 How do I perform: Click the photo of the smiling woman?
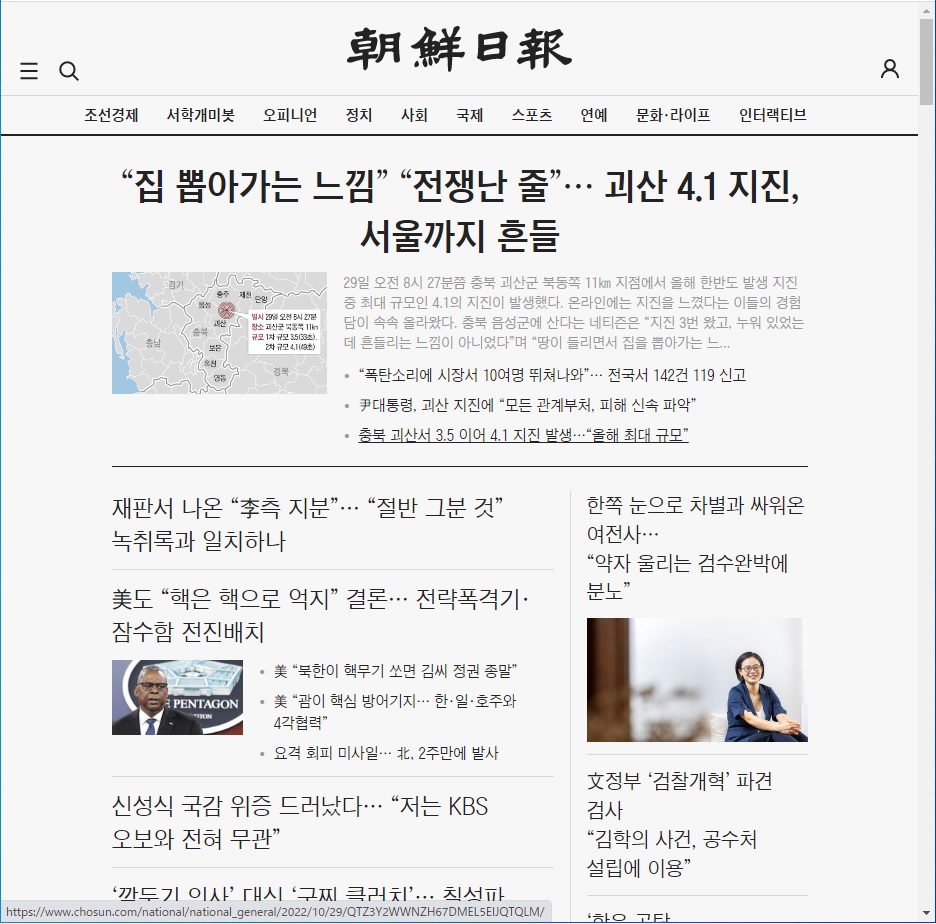[696, 680]
